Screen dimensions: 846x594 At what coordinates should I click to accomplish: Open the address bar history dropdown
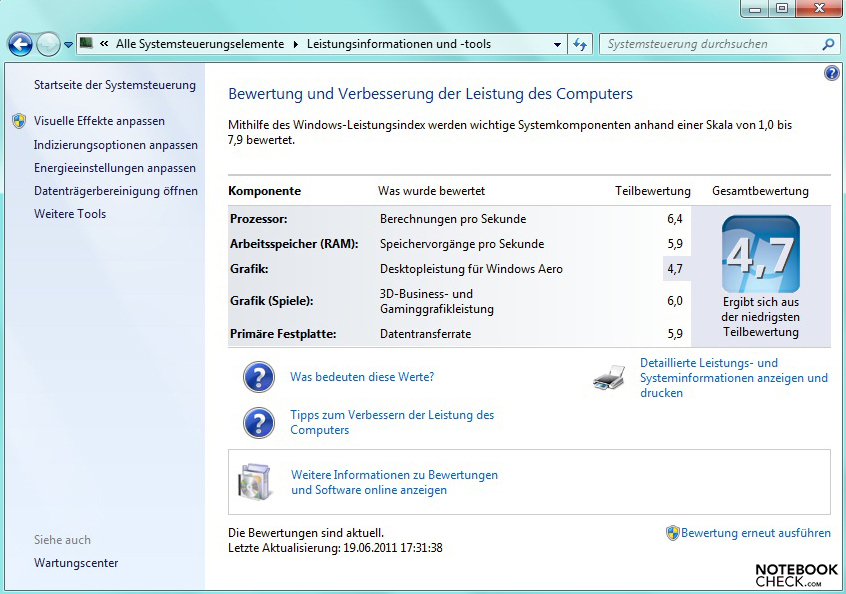pyautogui.click(x=557, y=45)
